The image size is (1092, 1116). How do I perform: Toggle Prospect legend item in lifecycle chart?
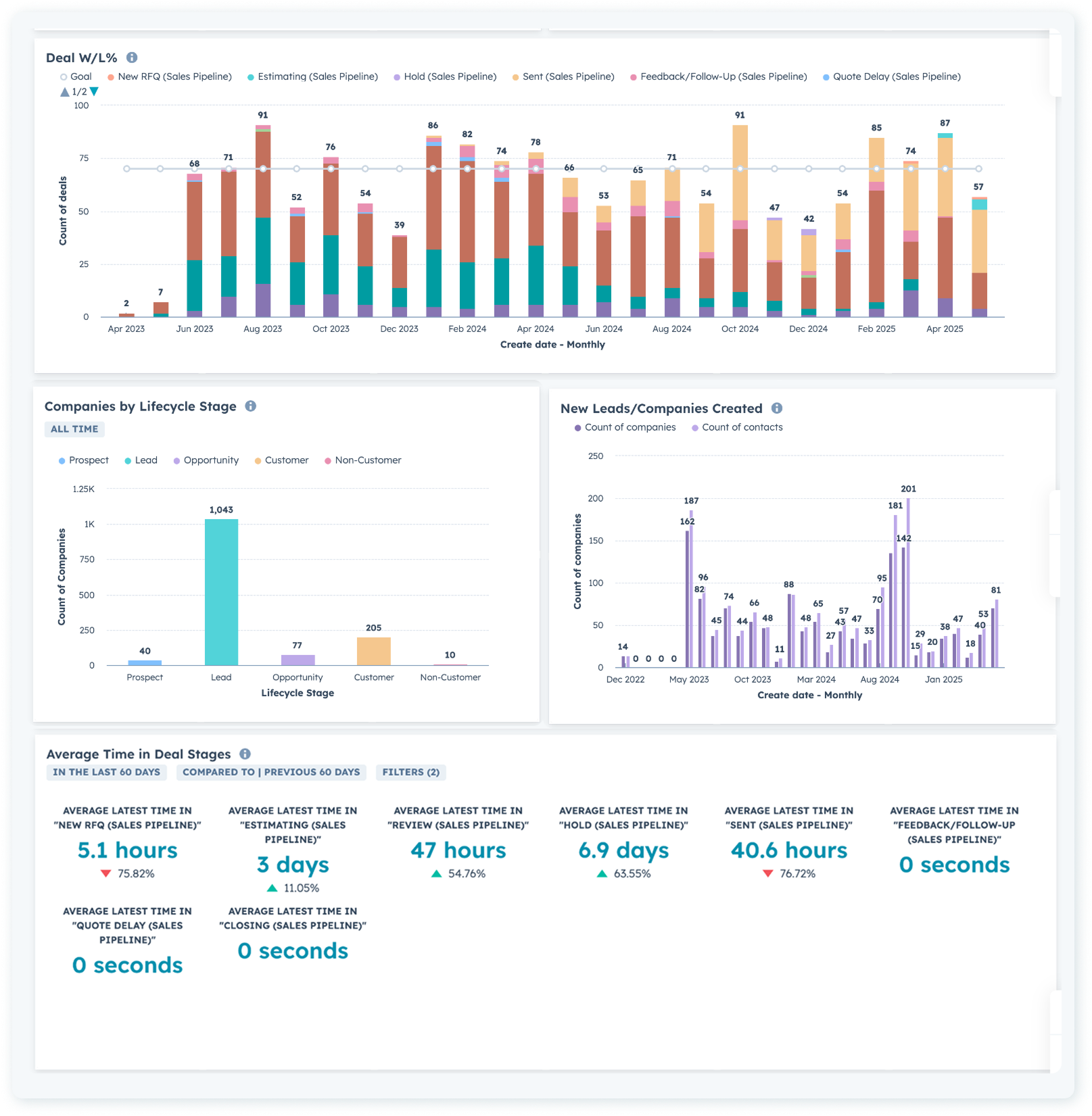coord(84,460)
